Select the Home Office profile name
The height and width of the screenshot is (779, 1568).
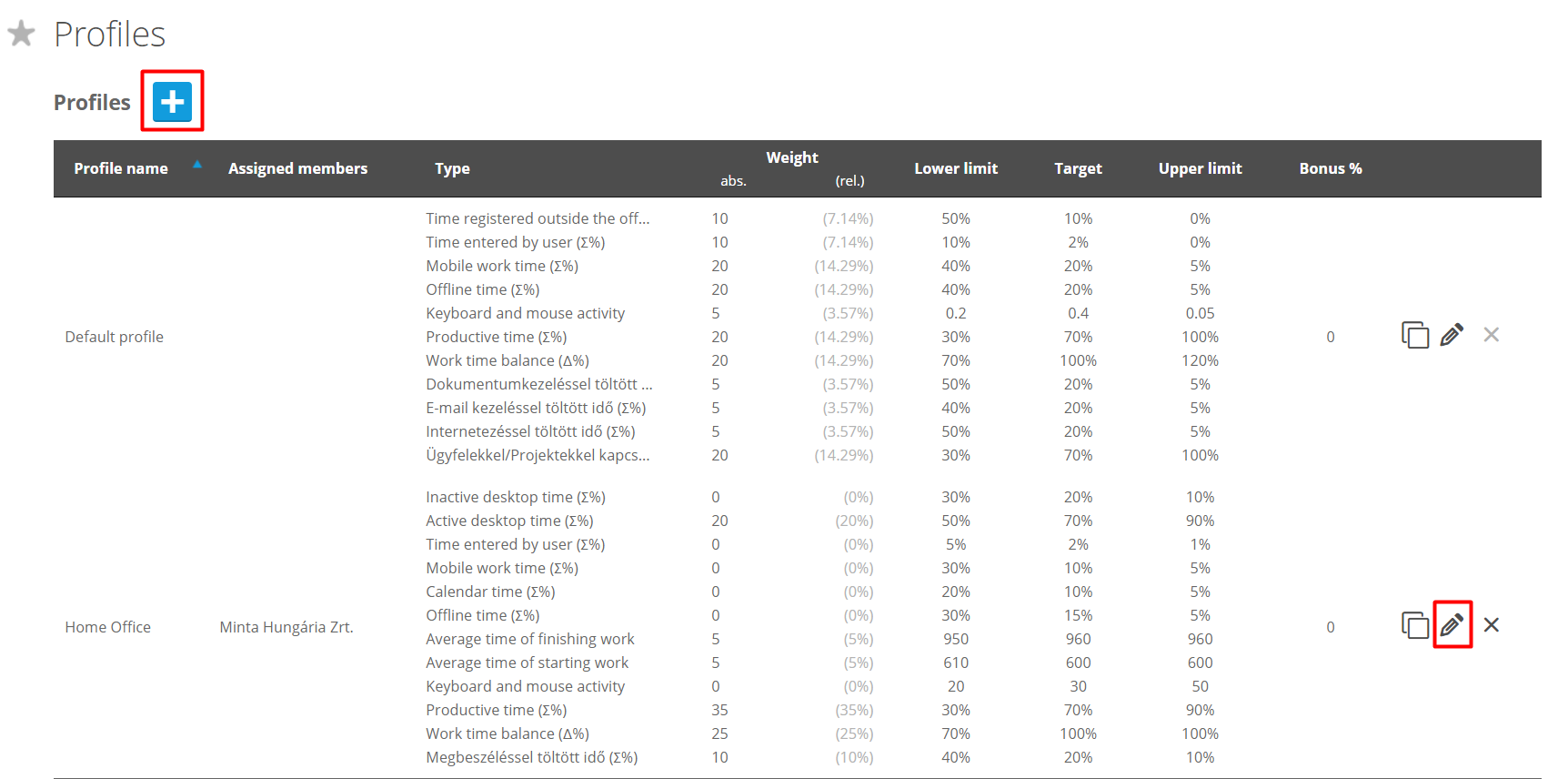[x=108, y=627]
